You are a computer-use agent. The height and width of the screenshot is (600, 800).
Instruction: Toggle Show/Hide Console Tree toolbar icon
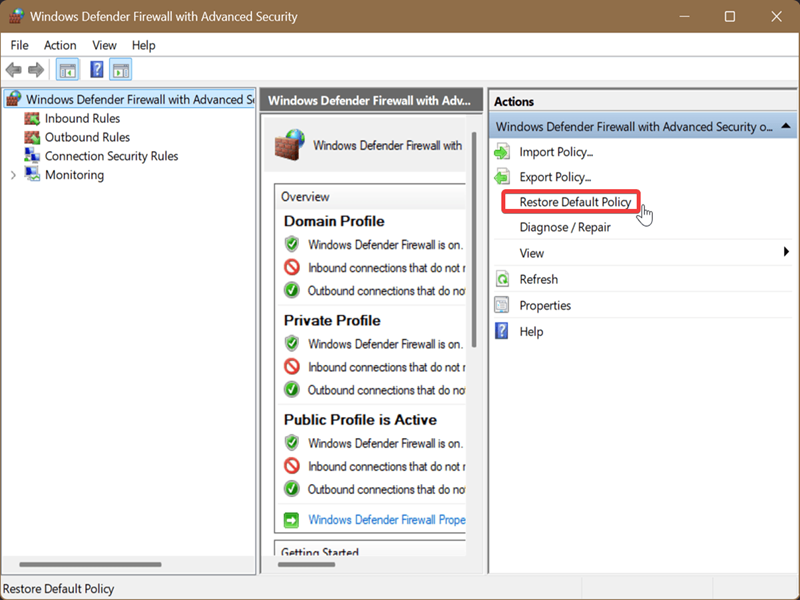coord(67,70)
